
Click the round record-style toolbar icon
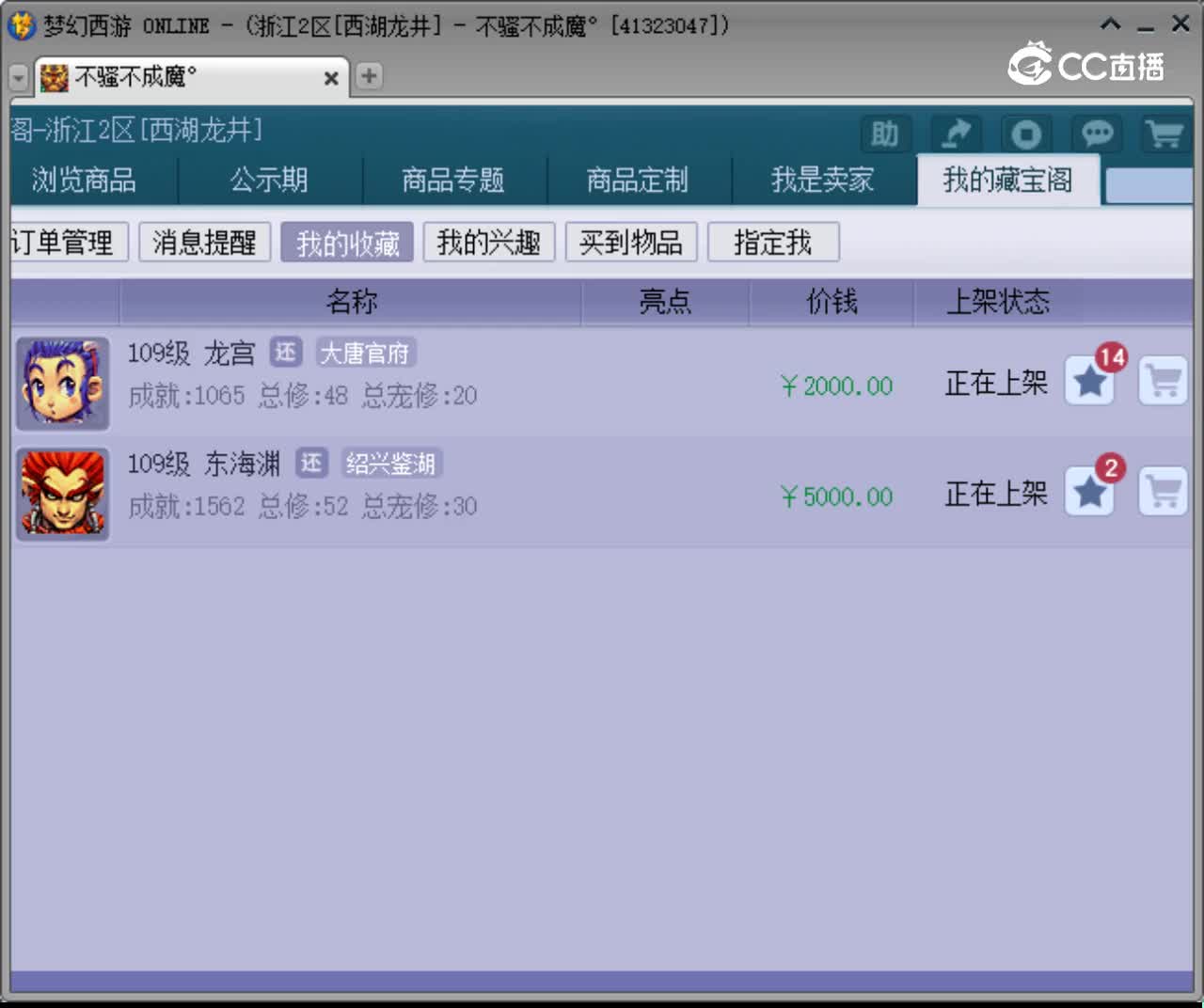(x=1025, y=134)
